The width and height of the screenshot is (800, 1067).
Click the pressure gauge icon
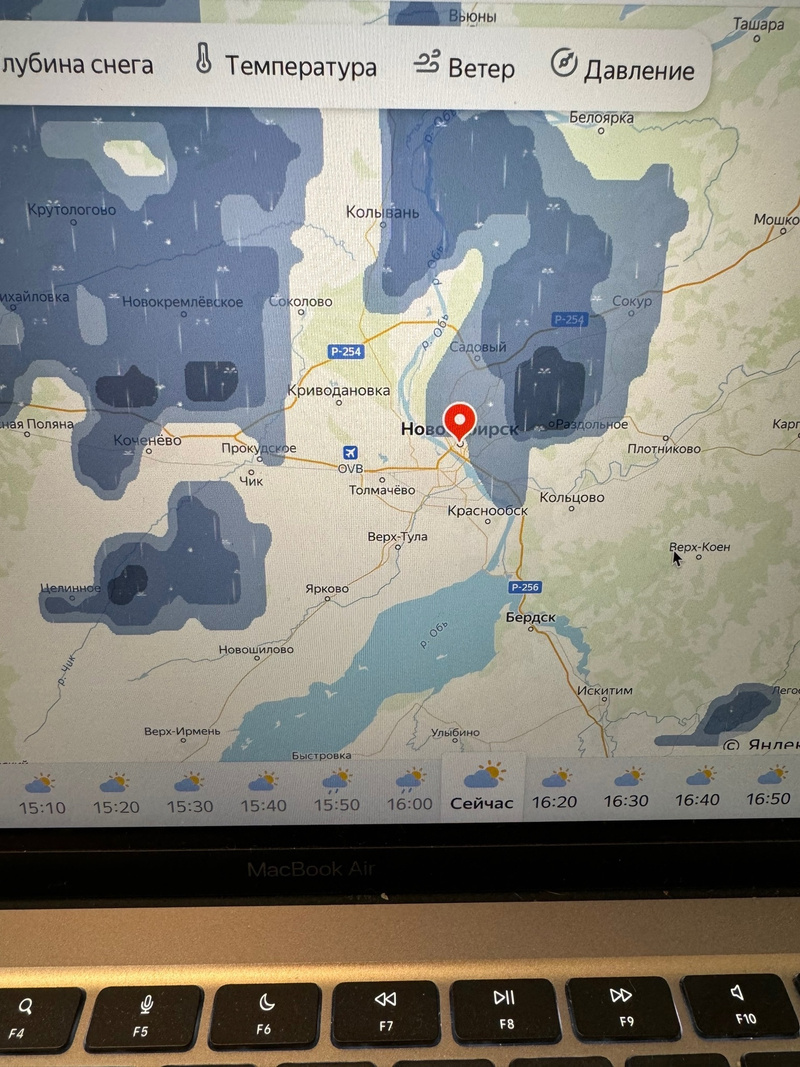click(563, 62)
